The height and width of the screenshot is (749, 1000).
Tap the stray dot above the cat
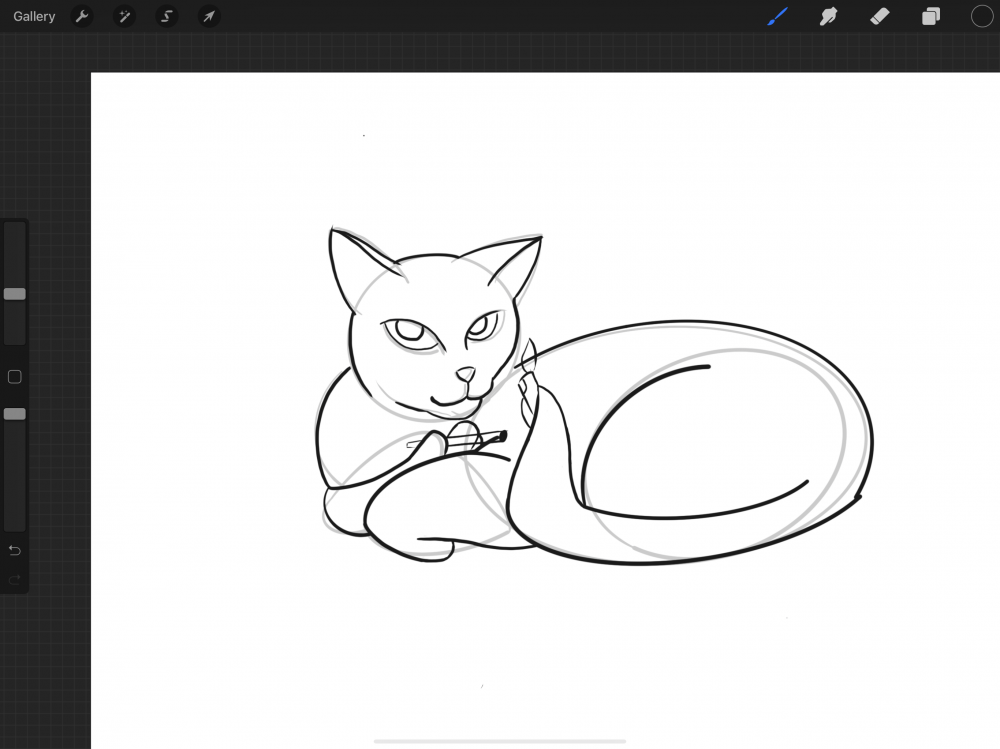(x=364, y=135)
